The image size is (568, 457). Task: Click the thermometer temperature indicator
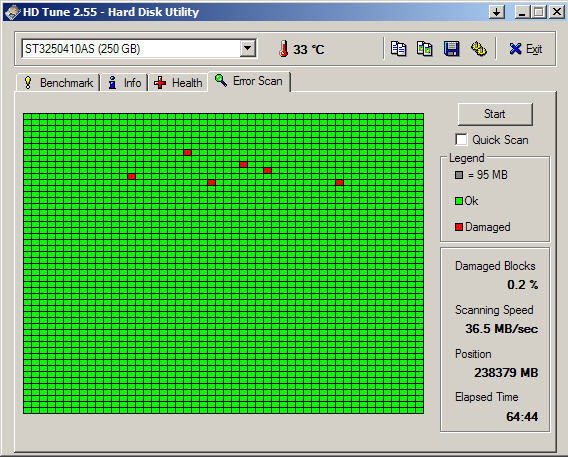point(284,49)
